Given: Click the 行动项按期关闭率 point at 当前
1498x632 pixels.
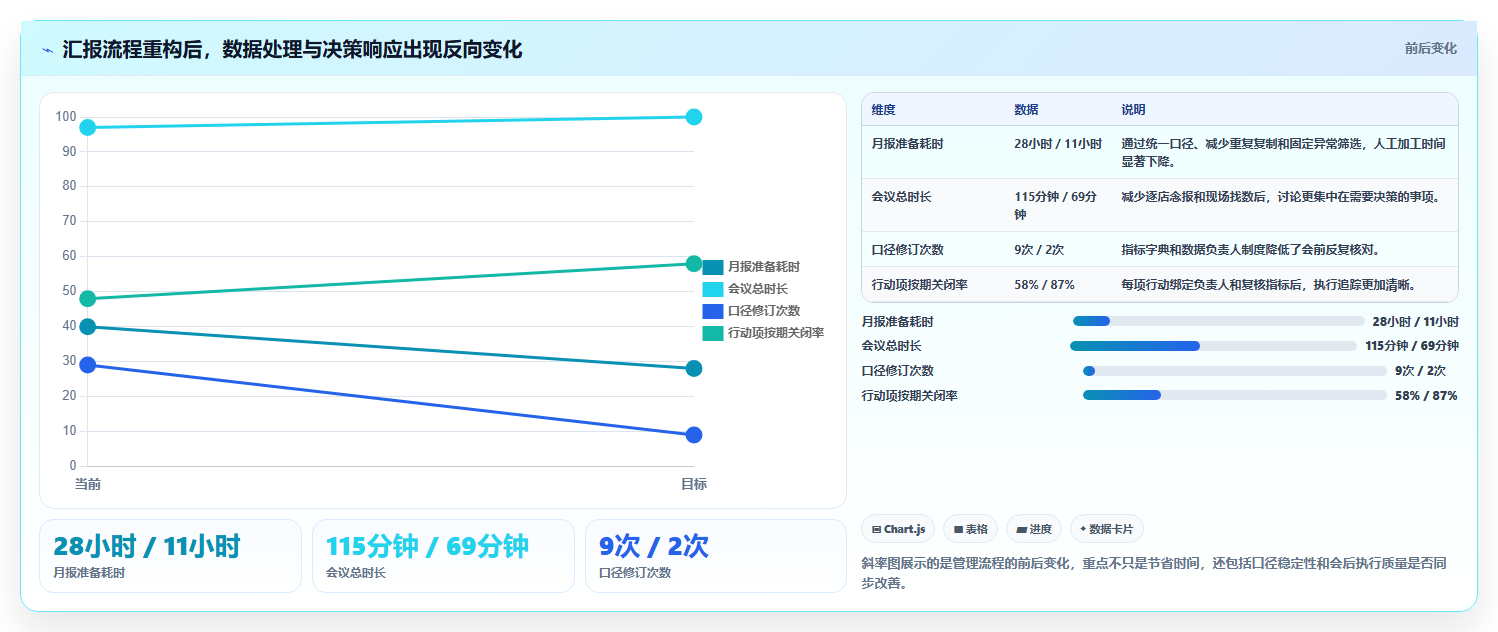Looking at the screenshot, I should click(88, 298).
